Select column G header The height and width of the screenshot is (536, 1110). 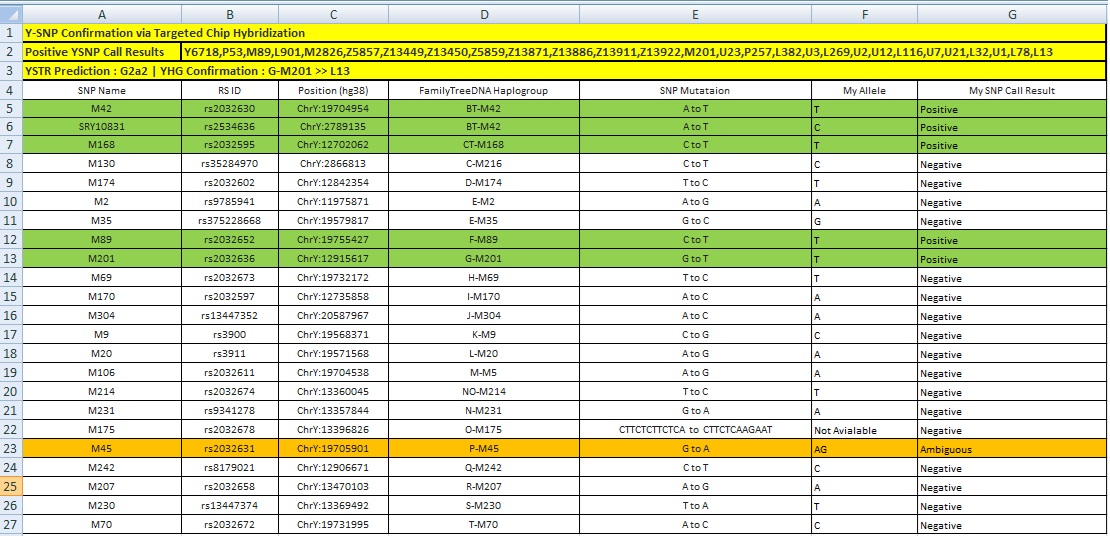pyautogui.click(x=1012, y=14)
